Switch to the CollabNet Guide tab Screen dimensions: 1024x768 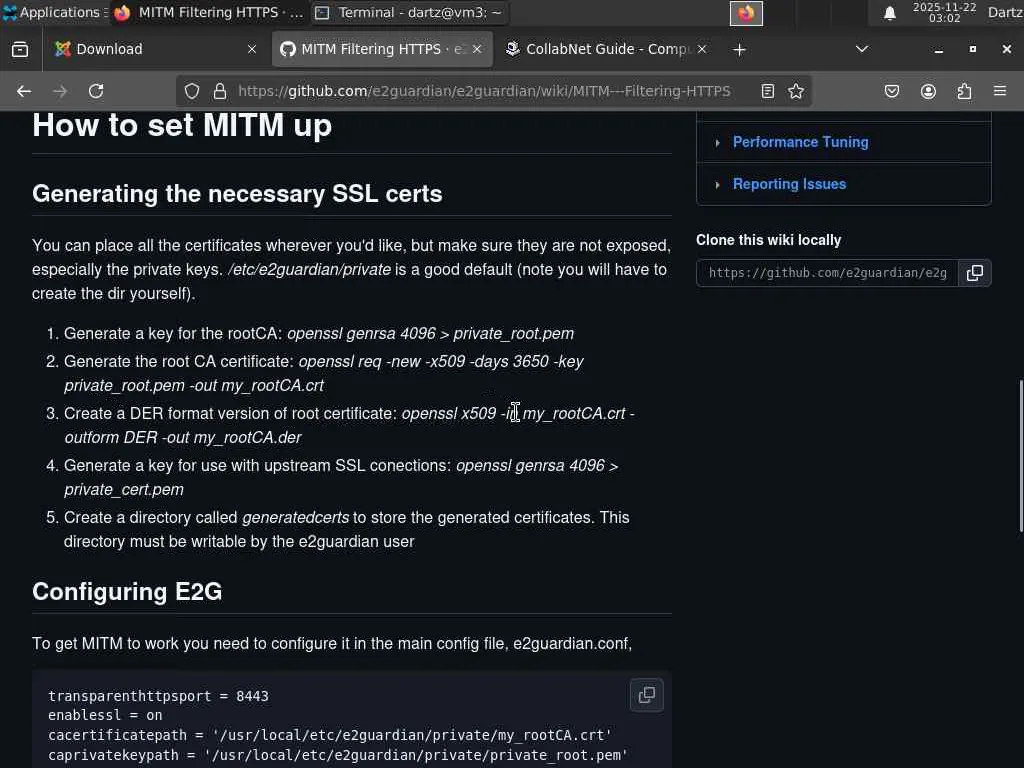[600, 49]
